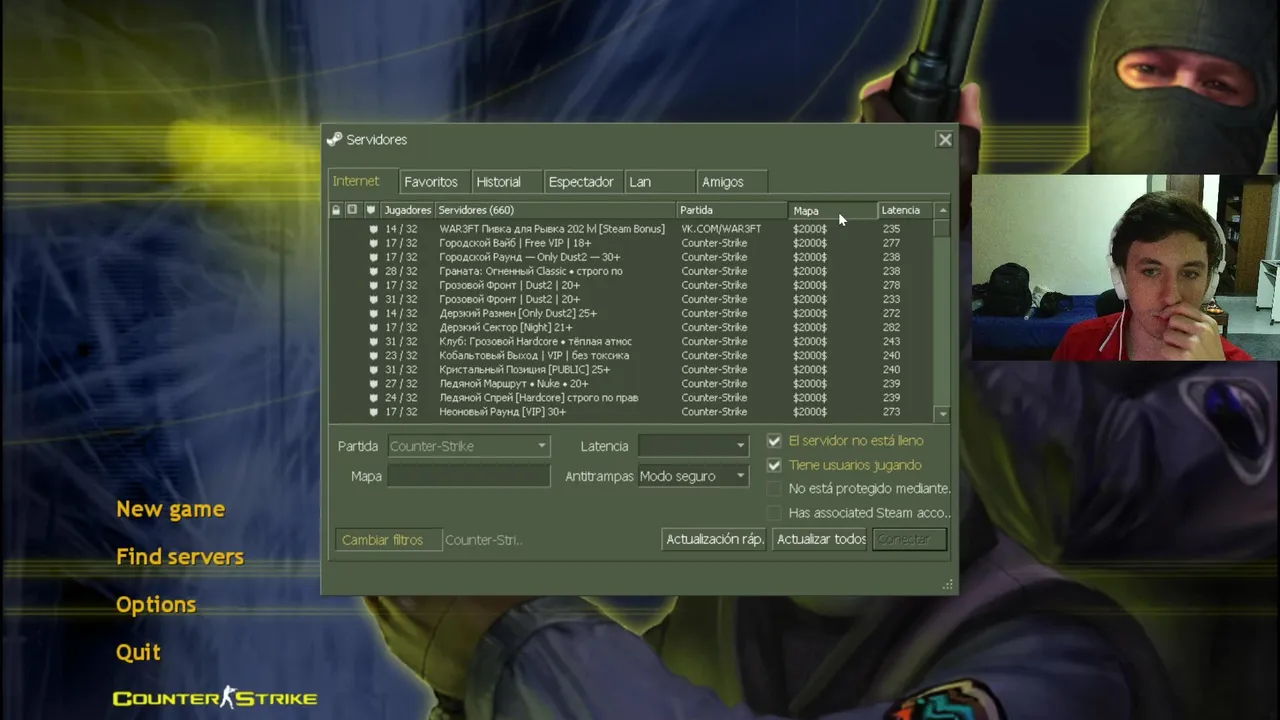Toggle 'El servidor no está lleno' checkbox
Image resolution: width=1280 pixels, height=720 pixels.
pos(774,441)
